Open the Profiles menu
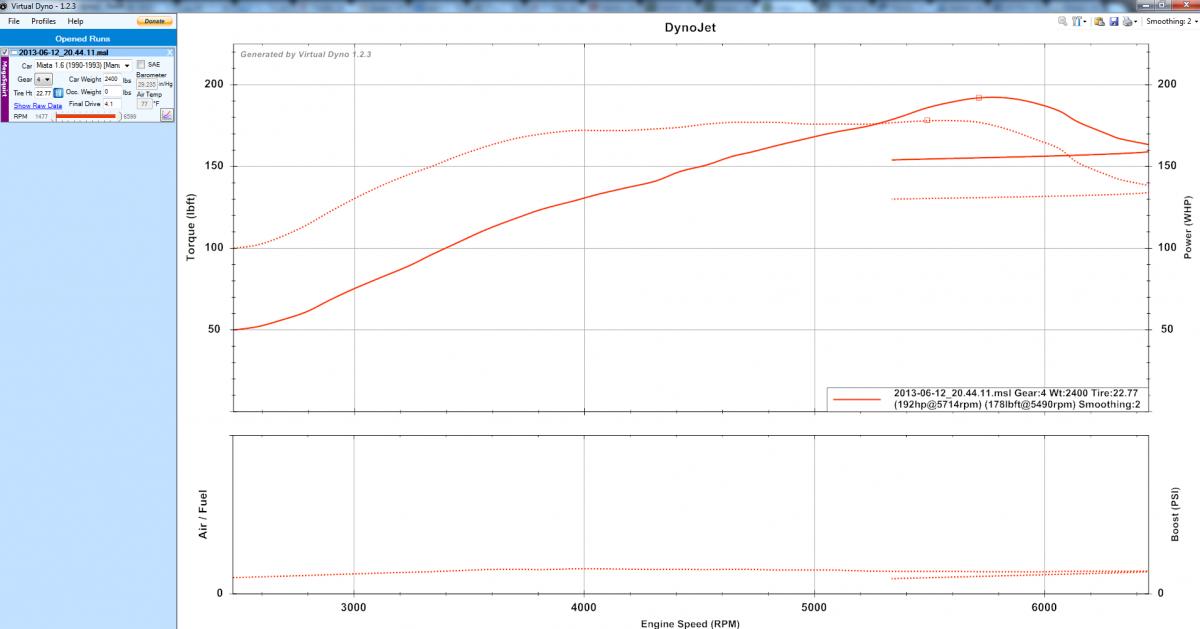Screen dimensions: 1200x629 pyautogui.click(x=44, y=21)
